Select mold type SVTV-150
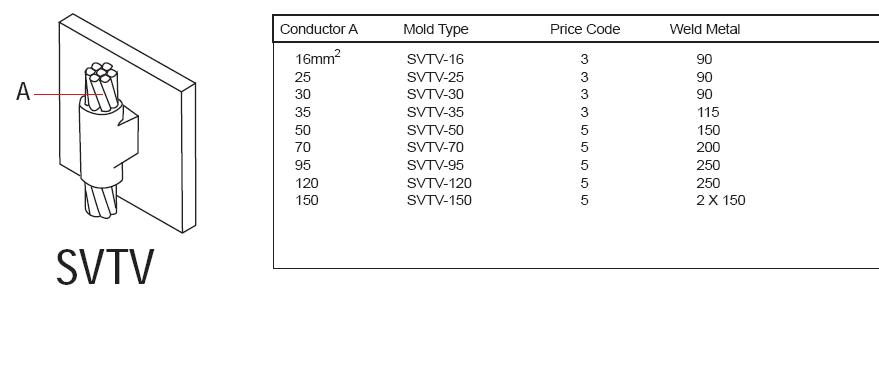The image size is (879, 368). point(439,200)
